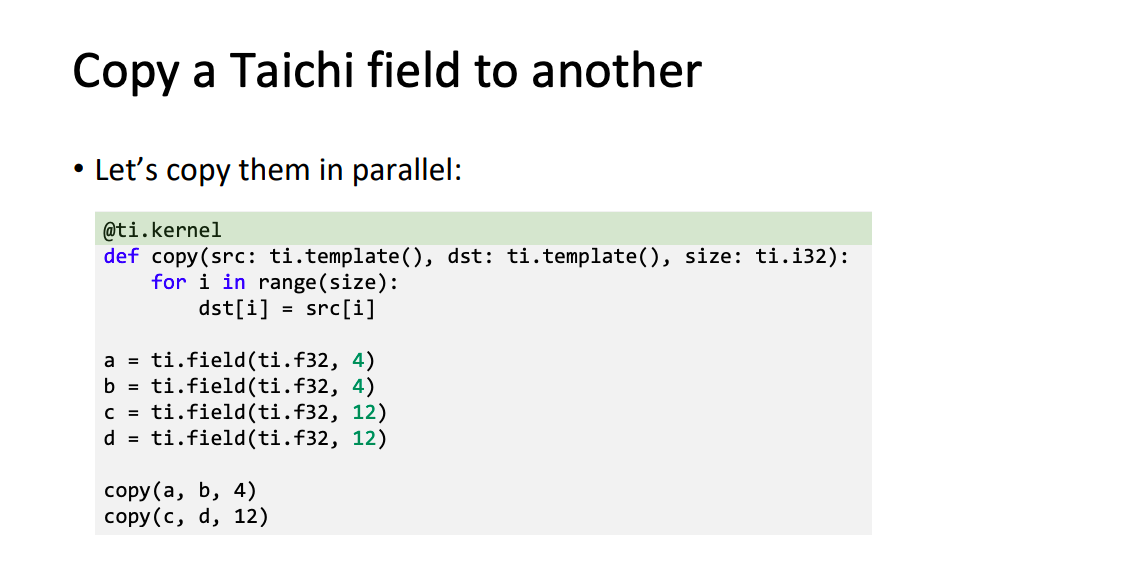Viewport: 1121px width, 573px height.
Task: Click the line defining field 'c'
Action: [245, 412]
